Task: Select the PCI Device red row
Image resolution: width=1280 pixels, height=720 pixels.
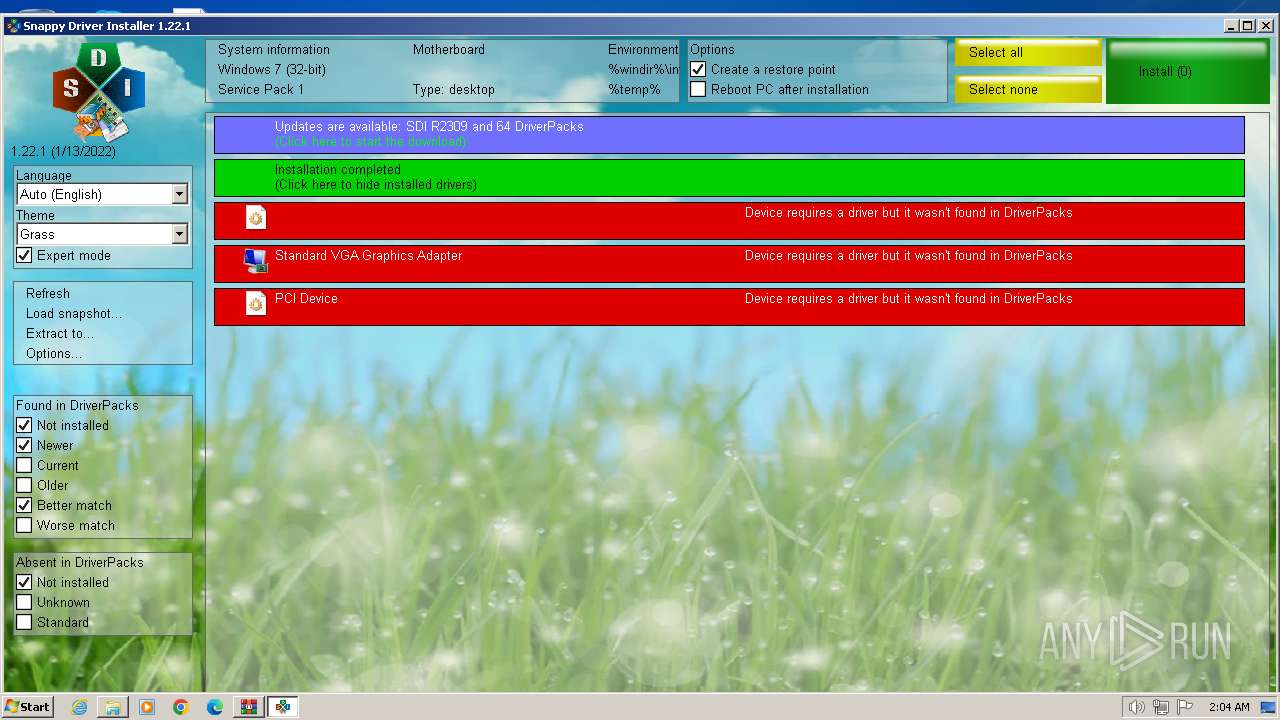Action: [x=729, y=307]
